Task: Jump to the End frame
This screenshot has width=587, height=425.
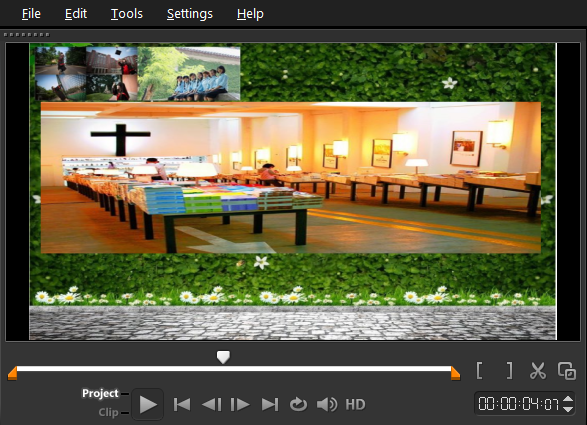Action: tap(270, 405)
